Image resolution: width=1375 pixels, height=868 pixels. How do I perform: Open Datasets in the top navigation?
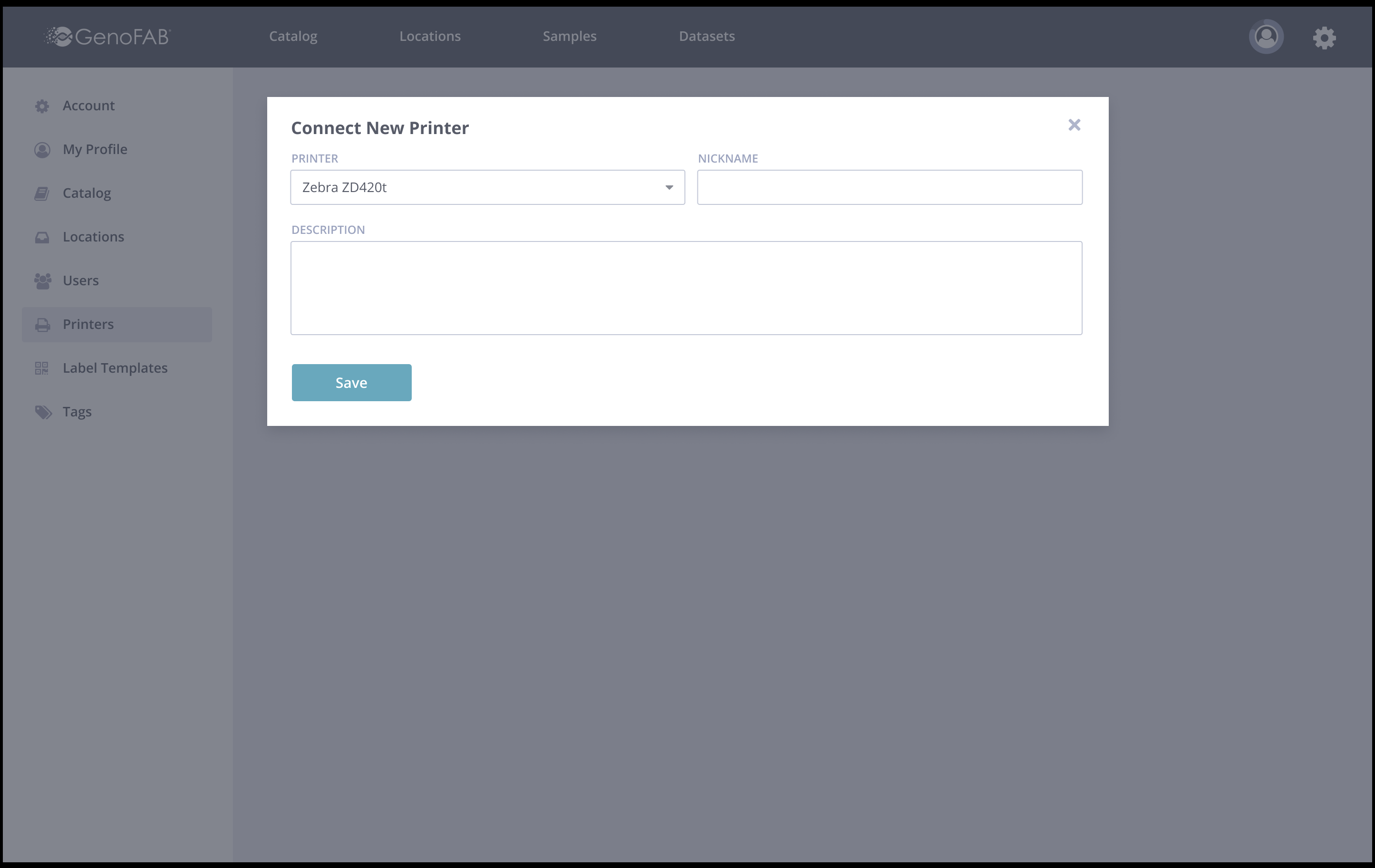click(707, 36)
